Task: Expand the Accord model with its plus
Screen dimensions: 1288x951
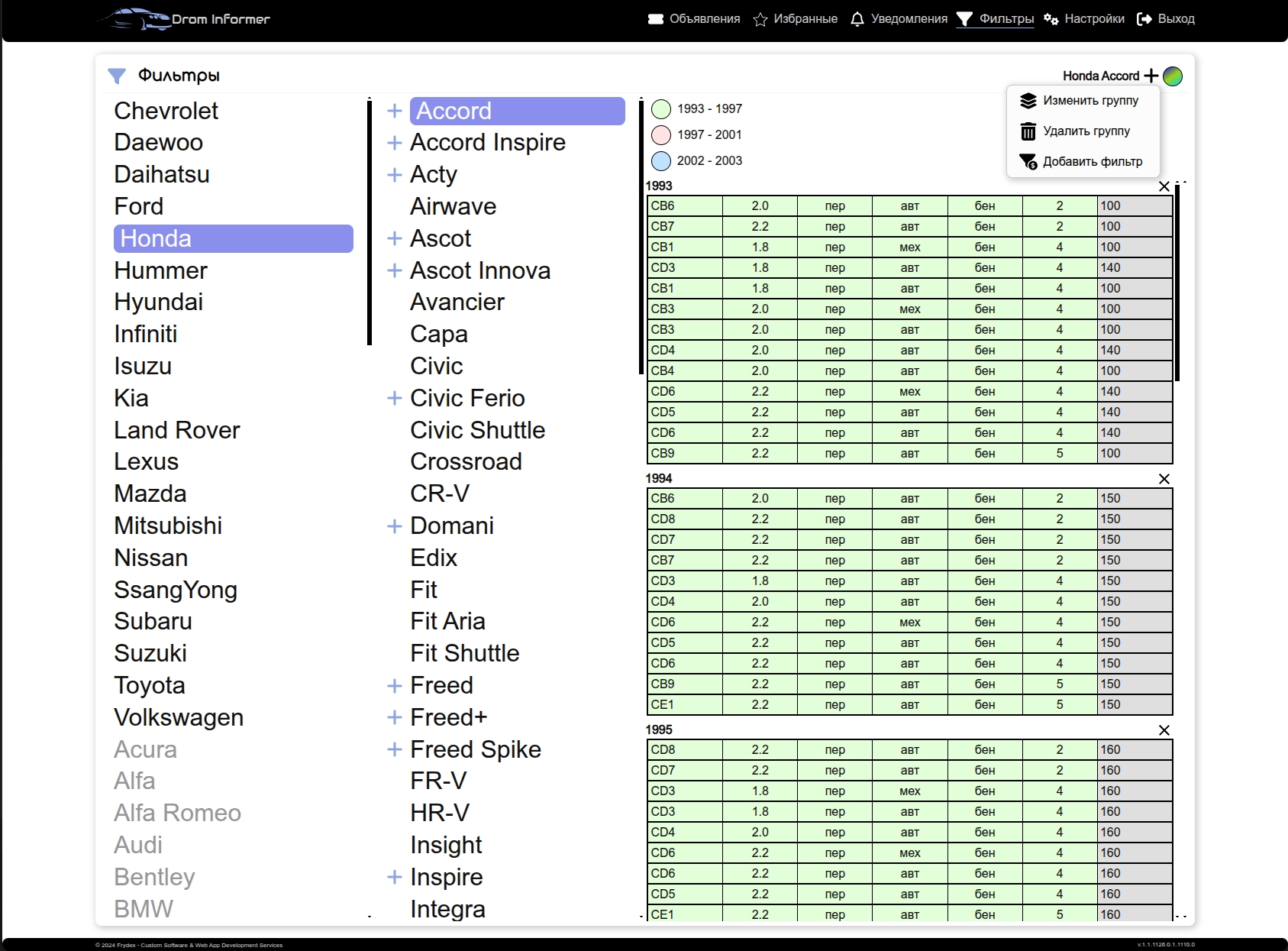Action: [395, 111]
